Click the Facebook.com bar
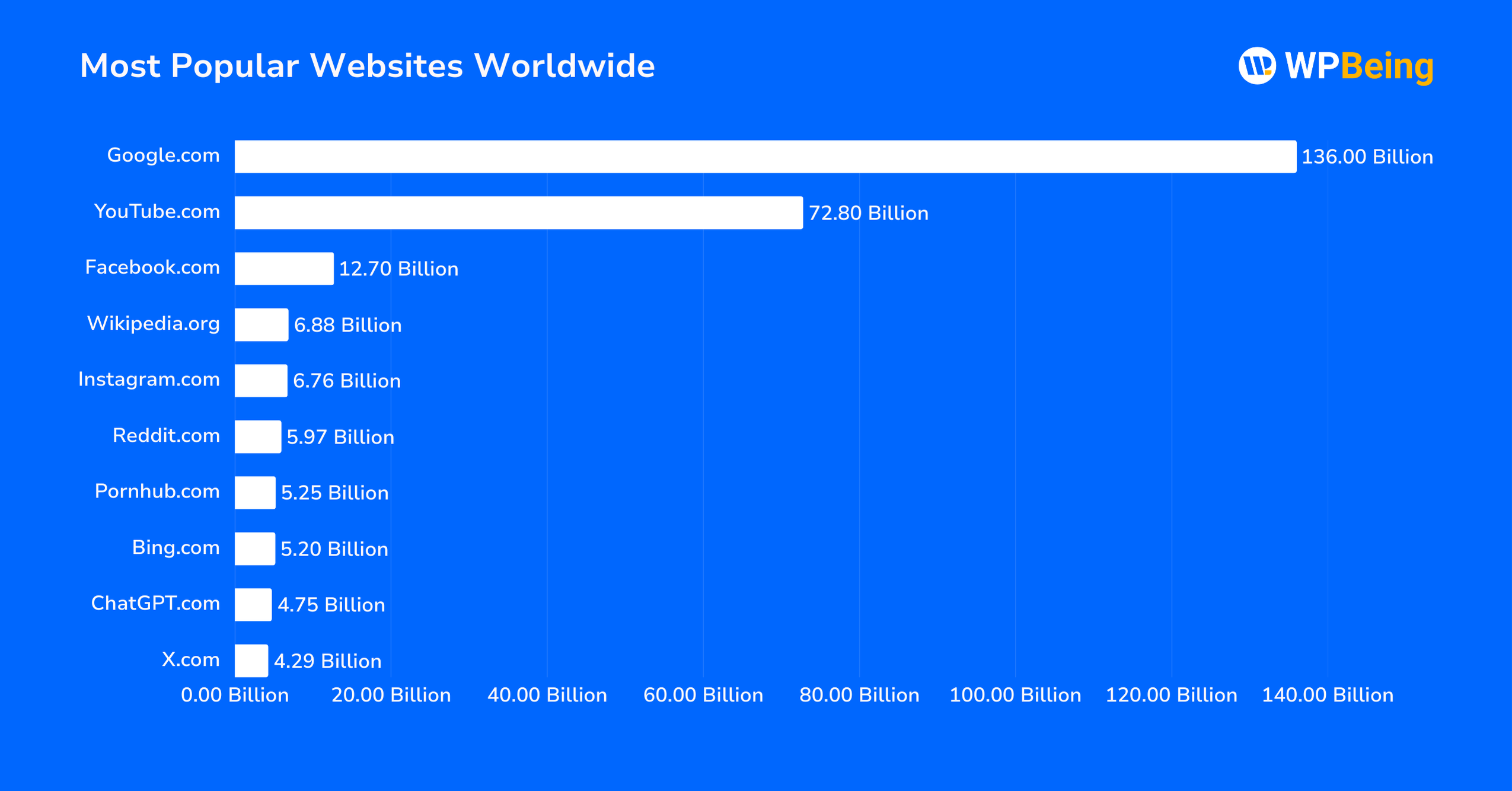Screen dimensions: 1512x791 pos(284,269)
